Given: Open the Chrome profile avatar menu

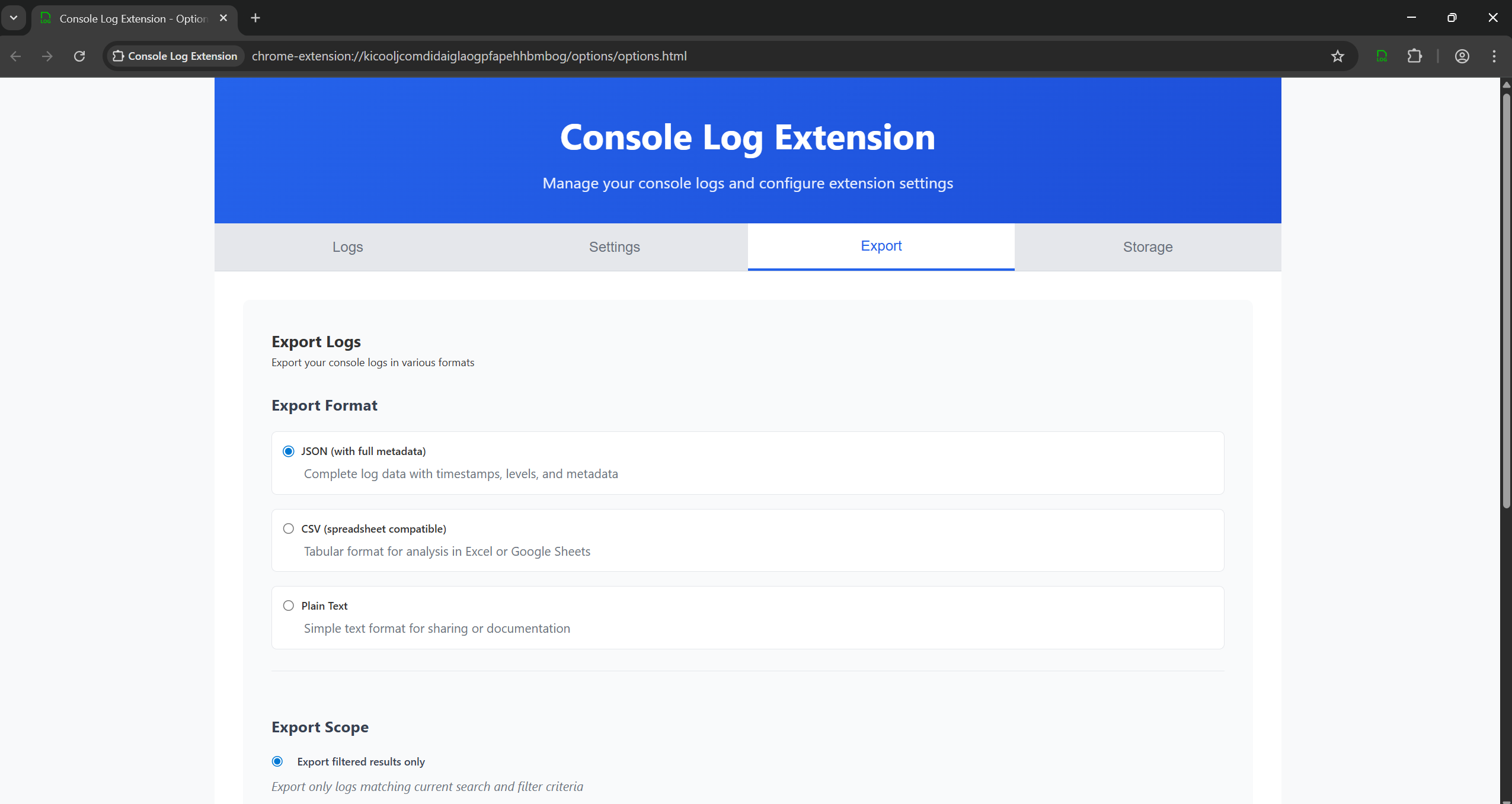Looking at the screenshot, I should (1462, 56).
